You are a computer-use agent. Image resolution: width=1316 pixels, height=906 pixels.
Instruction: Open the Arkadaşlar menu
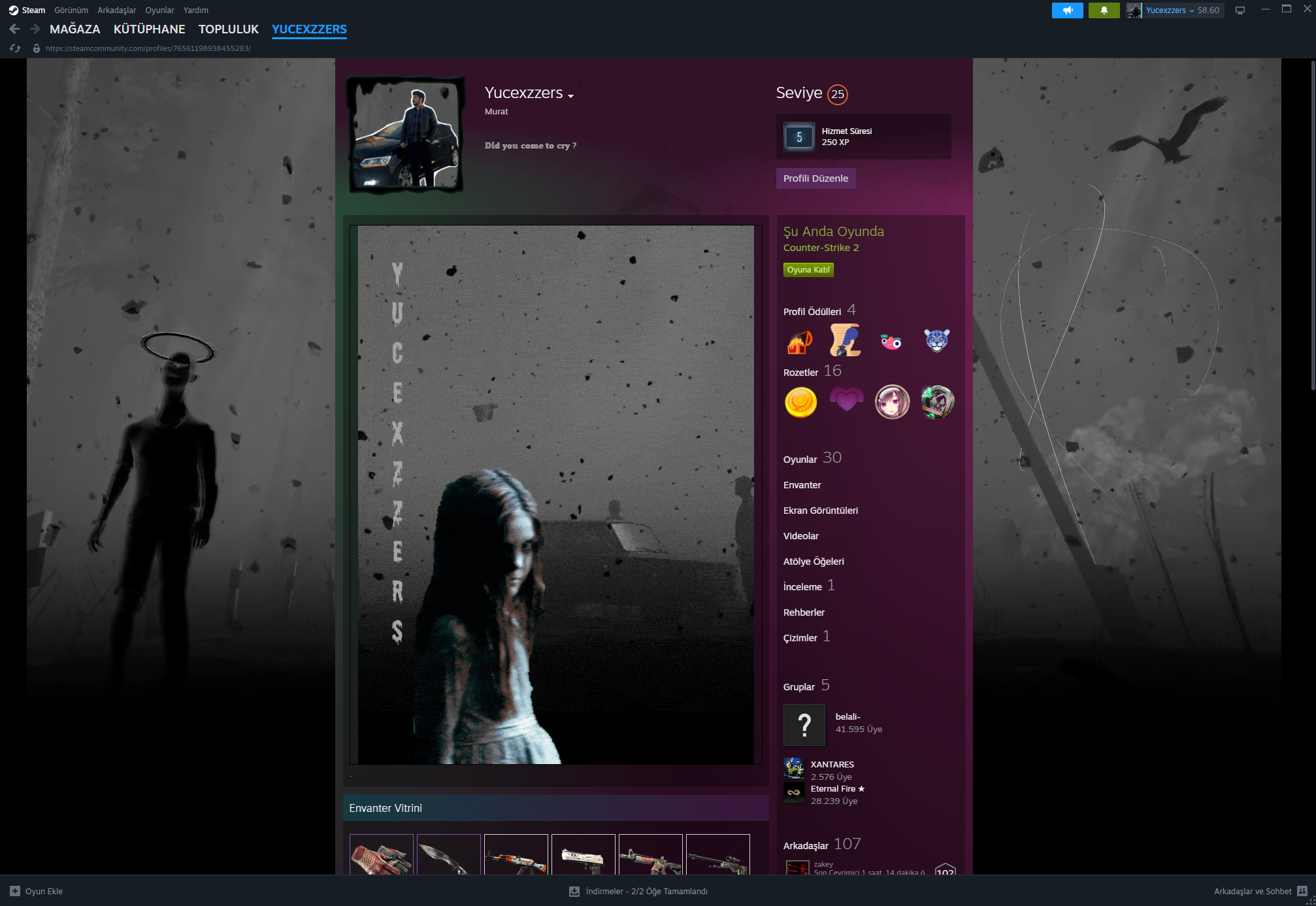coord(117,10)
